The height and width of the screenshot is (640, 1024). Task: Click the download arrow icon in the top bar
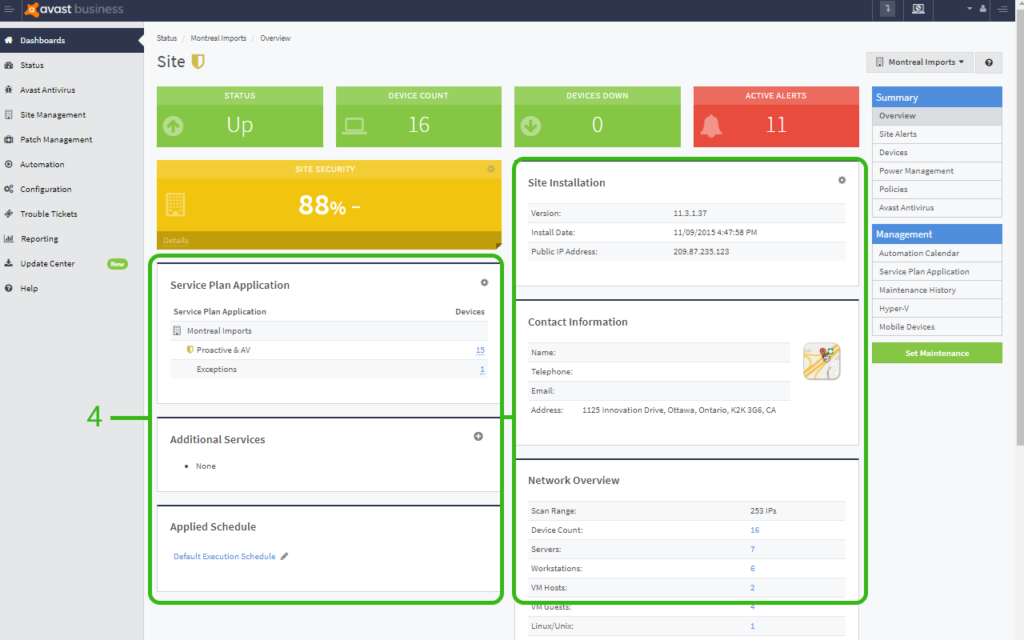(x=887, y=8)
